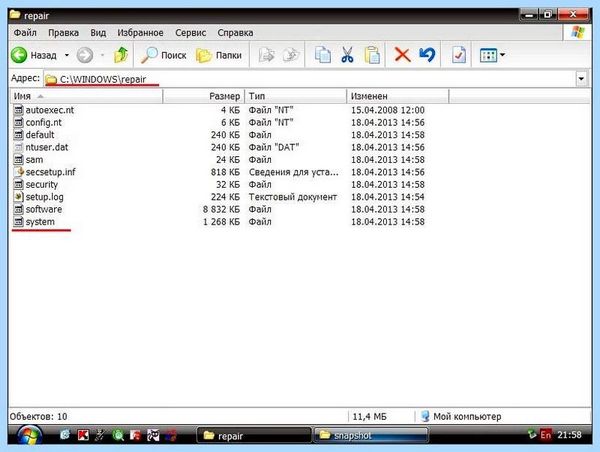Screen dimensions: 600x452
Task: Open the Правка menu
Action: coord(63,33)
